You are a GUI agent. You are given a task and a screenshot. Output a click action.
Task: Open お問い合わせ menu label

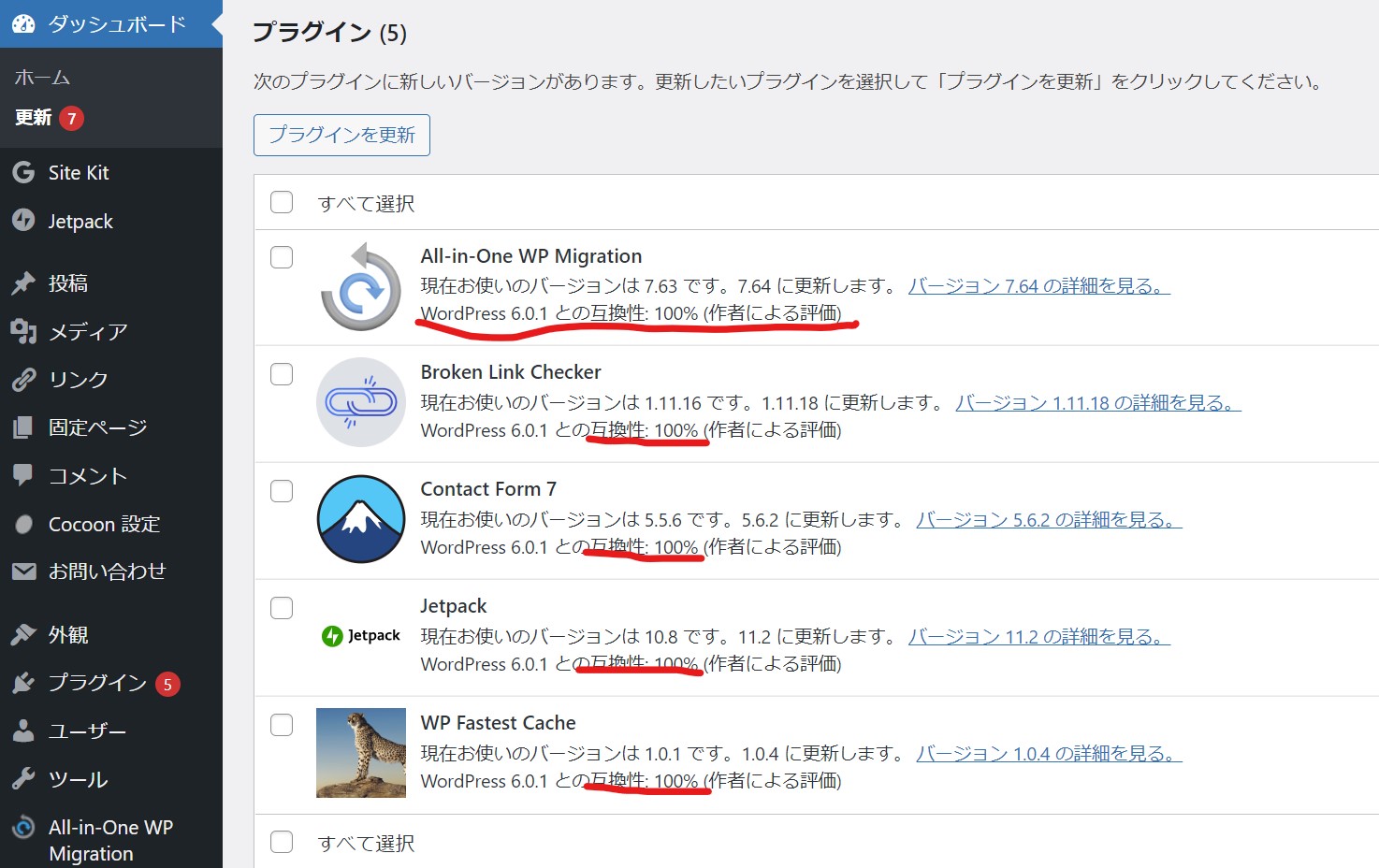coord(108,571)
